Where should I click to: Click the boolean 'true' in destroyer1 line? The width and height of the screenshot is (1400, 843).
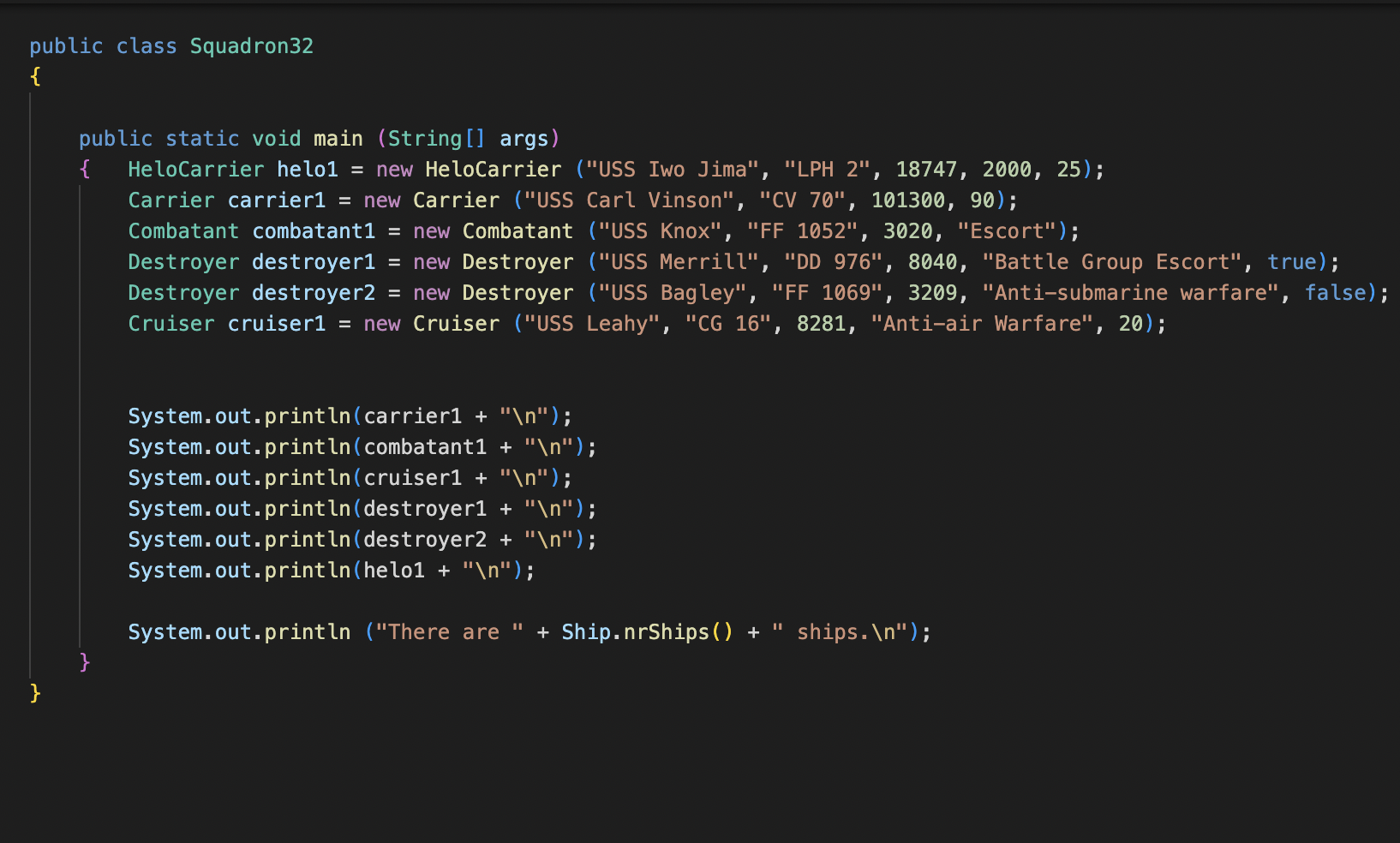pos(1292,262)
